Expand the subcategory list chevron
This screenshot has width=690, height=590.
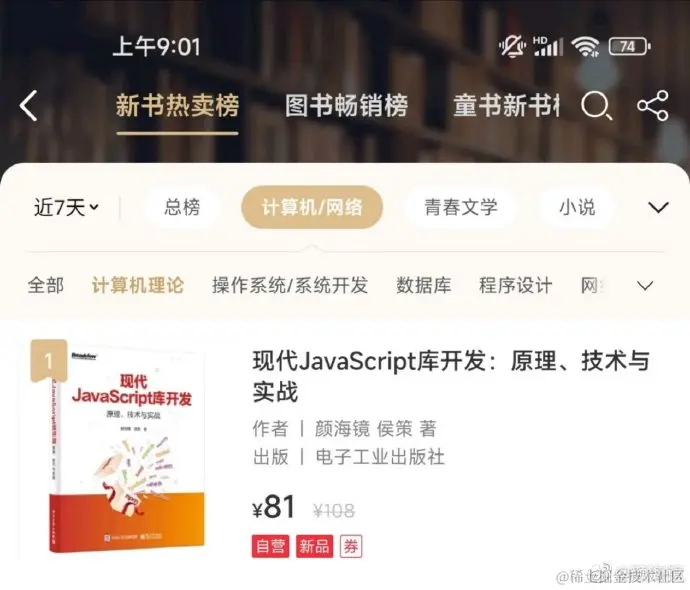point(645,286)
